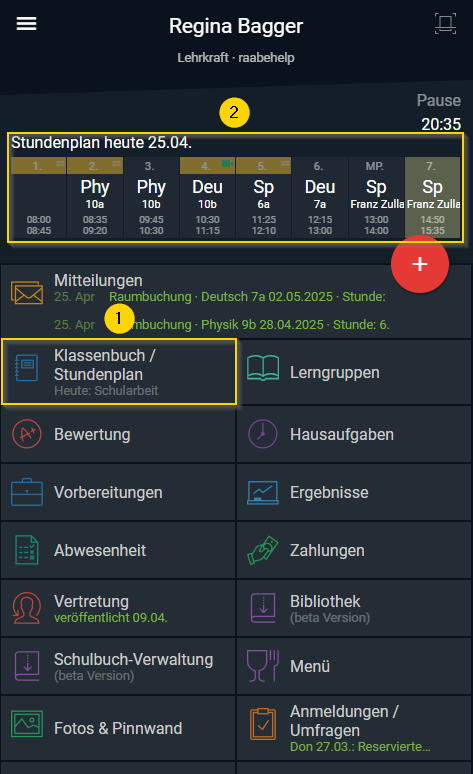Screen dimensions: 473x774
Task: Open the Schulbuch-Verwaltung tile
Action: pyautogui.click(x=118, y=666)
